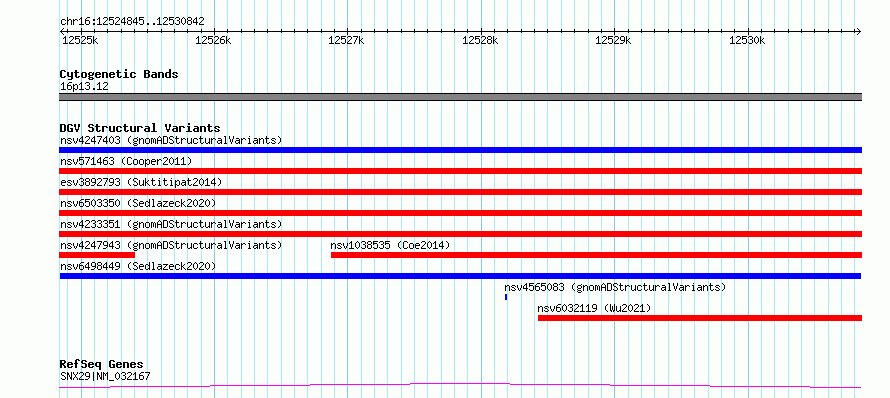Image resolution: width=890 pixels, height=398 pixels.
Task: Click the 12526k ruler tick label
Action: pyautogui.click(x=213, y=40)
